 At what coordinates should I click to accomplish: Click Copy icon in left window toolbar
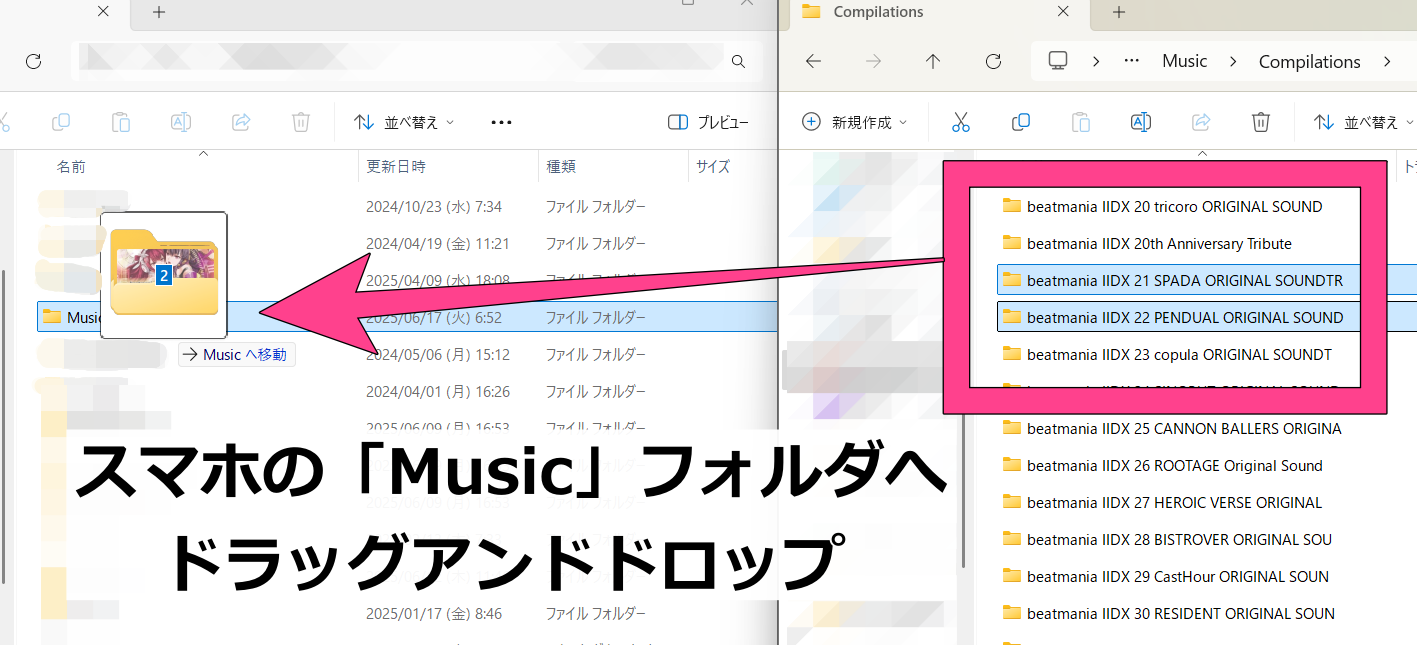pos(61,122)
